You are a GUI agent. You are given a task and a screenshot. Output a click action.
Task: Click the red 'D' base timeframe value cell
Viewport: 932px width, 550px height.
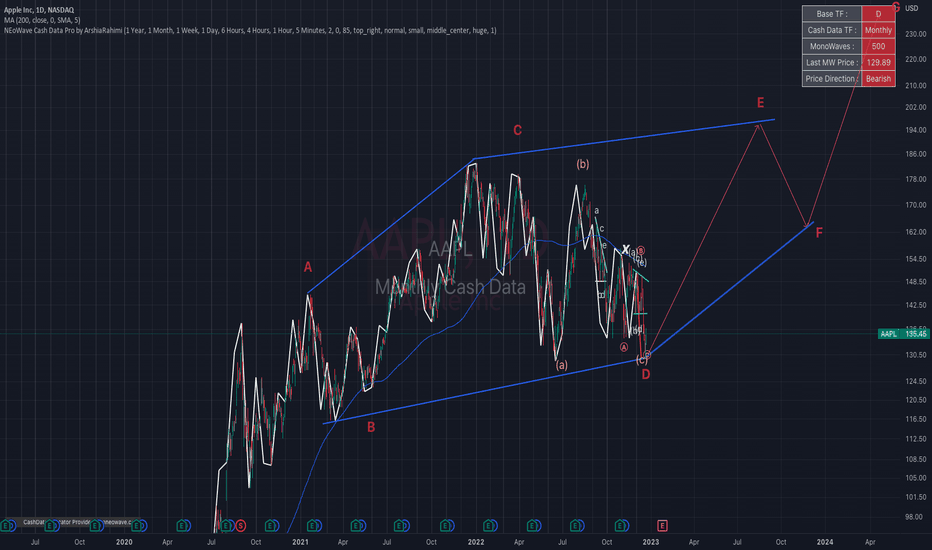878,14
